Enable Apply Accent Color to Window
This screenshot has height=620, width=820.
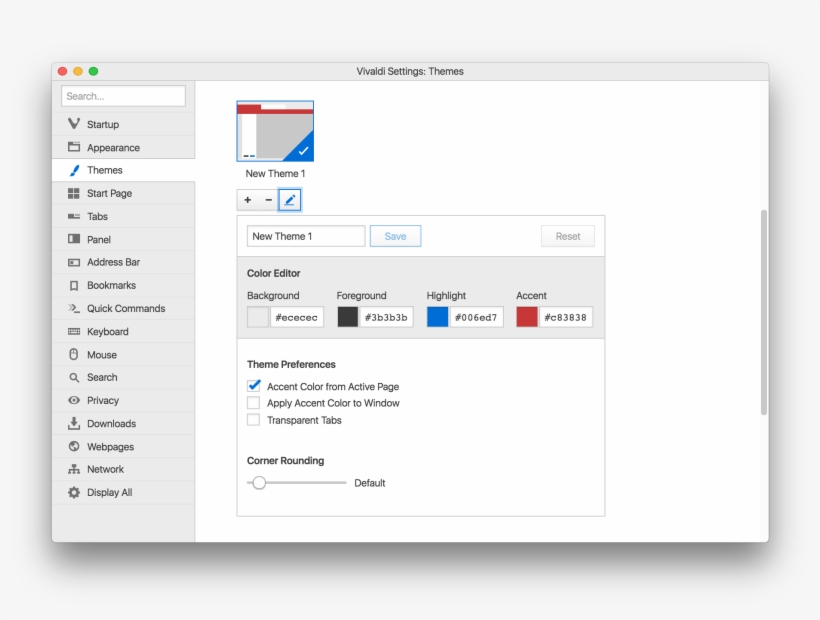point(254,403)
